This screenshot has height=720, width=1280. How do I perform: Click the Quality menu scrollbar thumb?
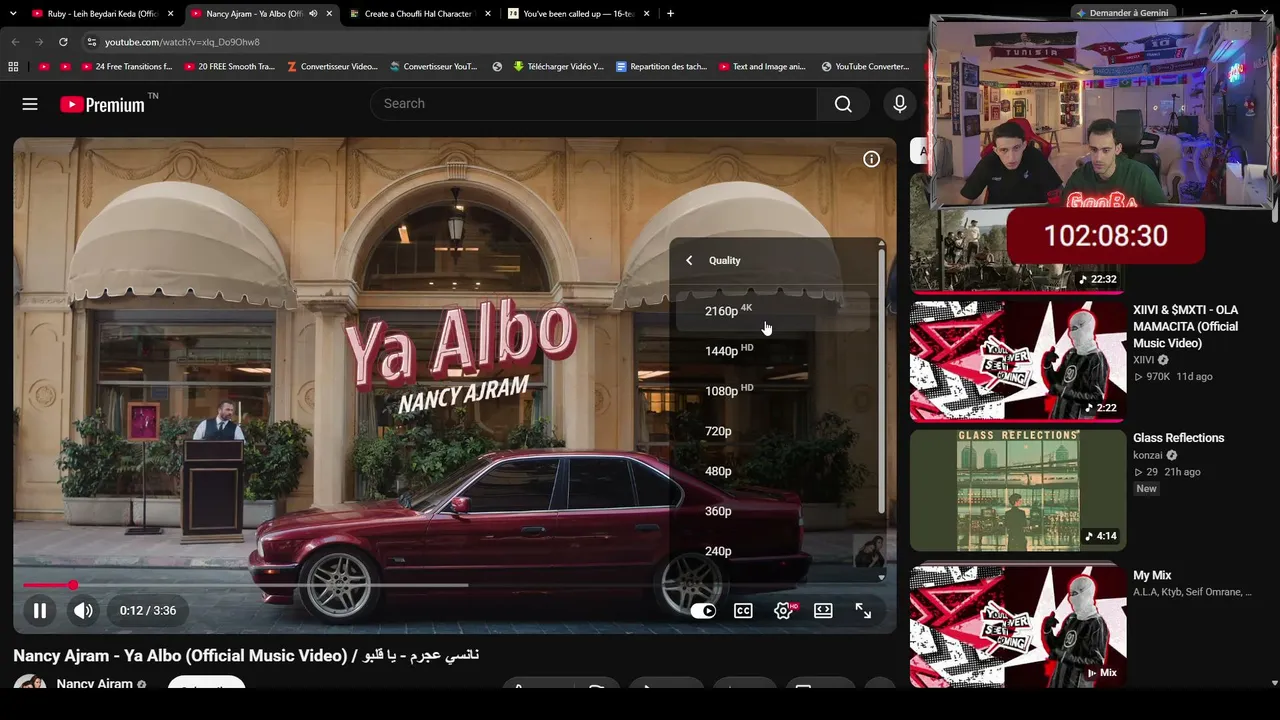[x=881, y=380]
